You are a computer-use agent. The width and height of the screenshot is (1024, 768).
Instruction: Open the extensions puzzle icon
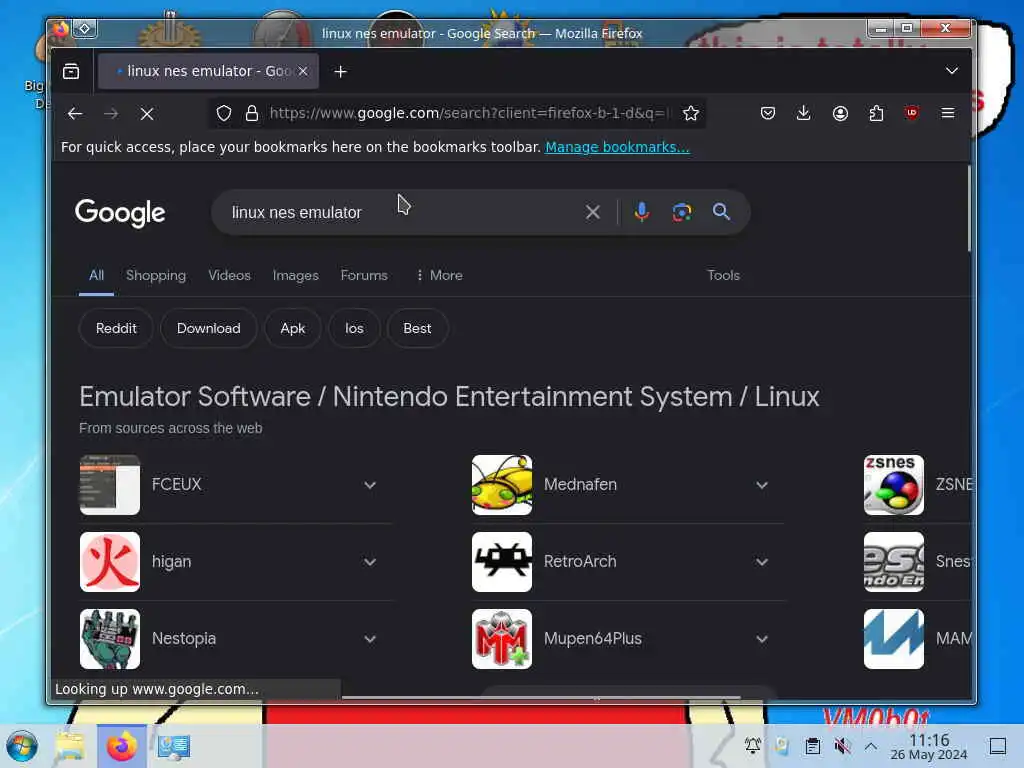[876, 114]
